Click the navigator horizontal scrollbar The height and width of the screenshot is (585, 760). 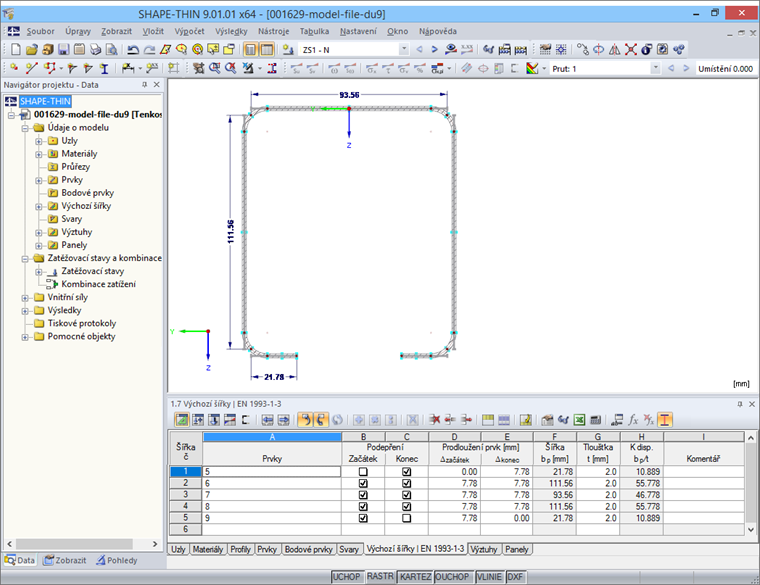74,544
